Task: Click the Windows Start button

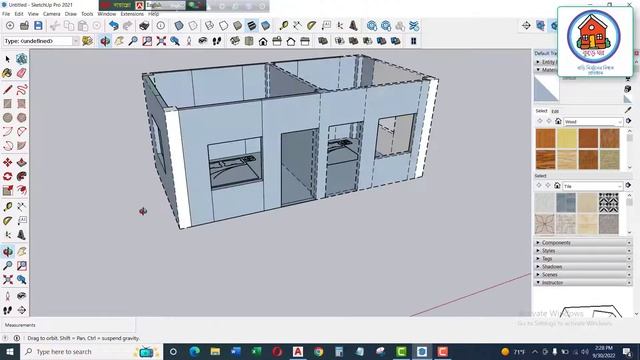Action: click(9, 351)
